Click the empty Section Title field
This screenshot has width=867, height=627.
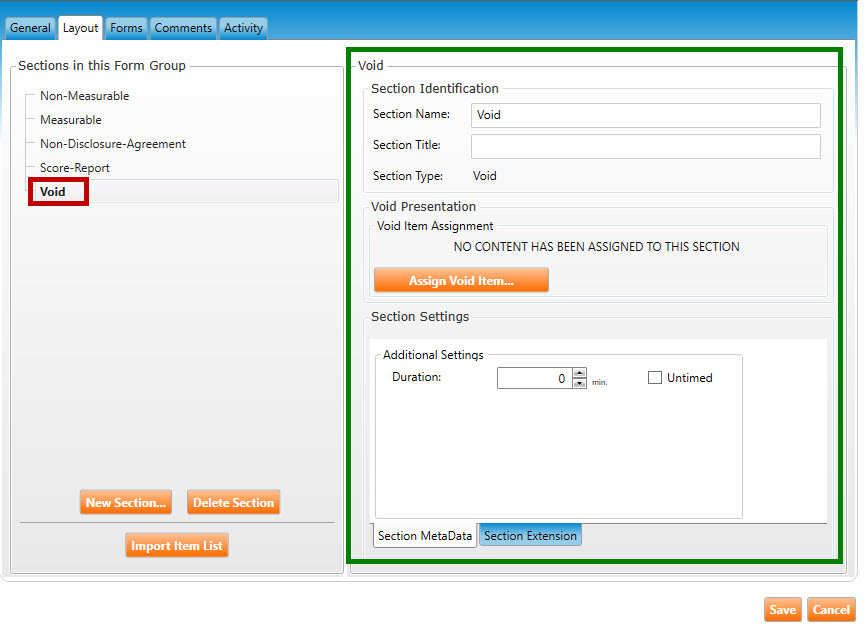coord(645,147)
